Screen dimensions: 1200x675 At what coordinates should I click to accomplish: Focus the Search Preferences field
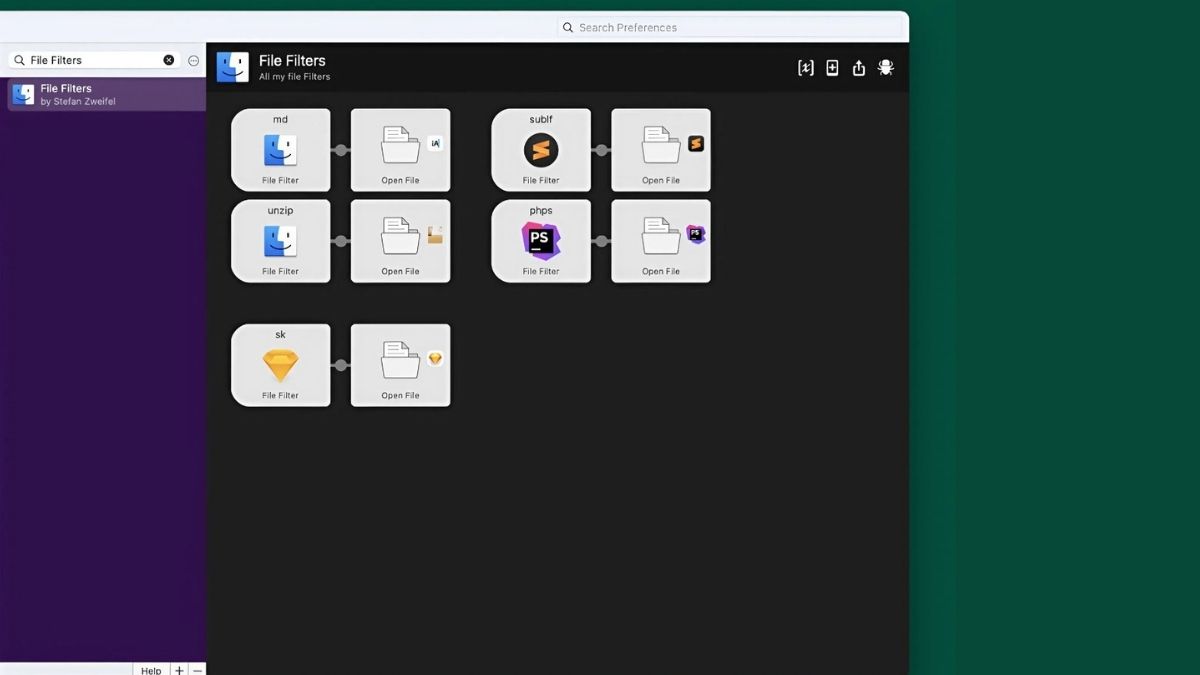731,28
